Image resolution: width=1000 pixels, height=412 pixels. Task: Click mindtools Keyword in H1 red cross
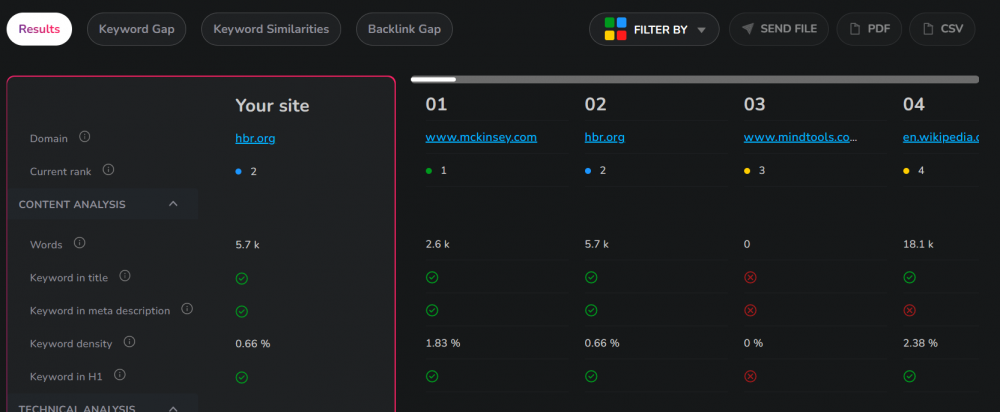coord(751,376)
